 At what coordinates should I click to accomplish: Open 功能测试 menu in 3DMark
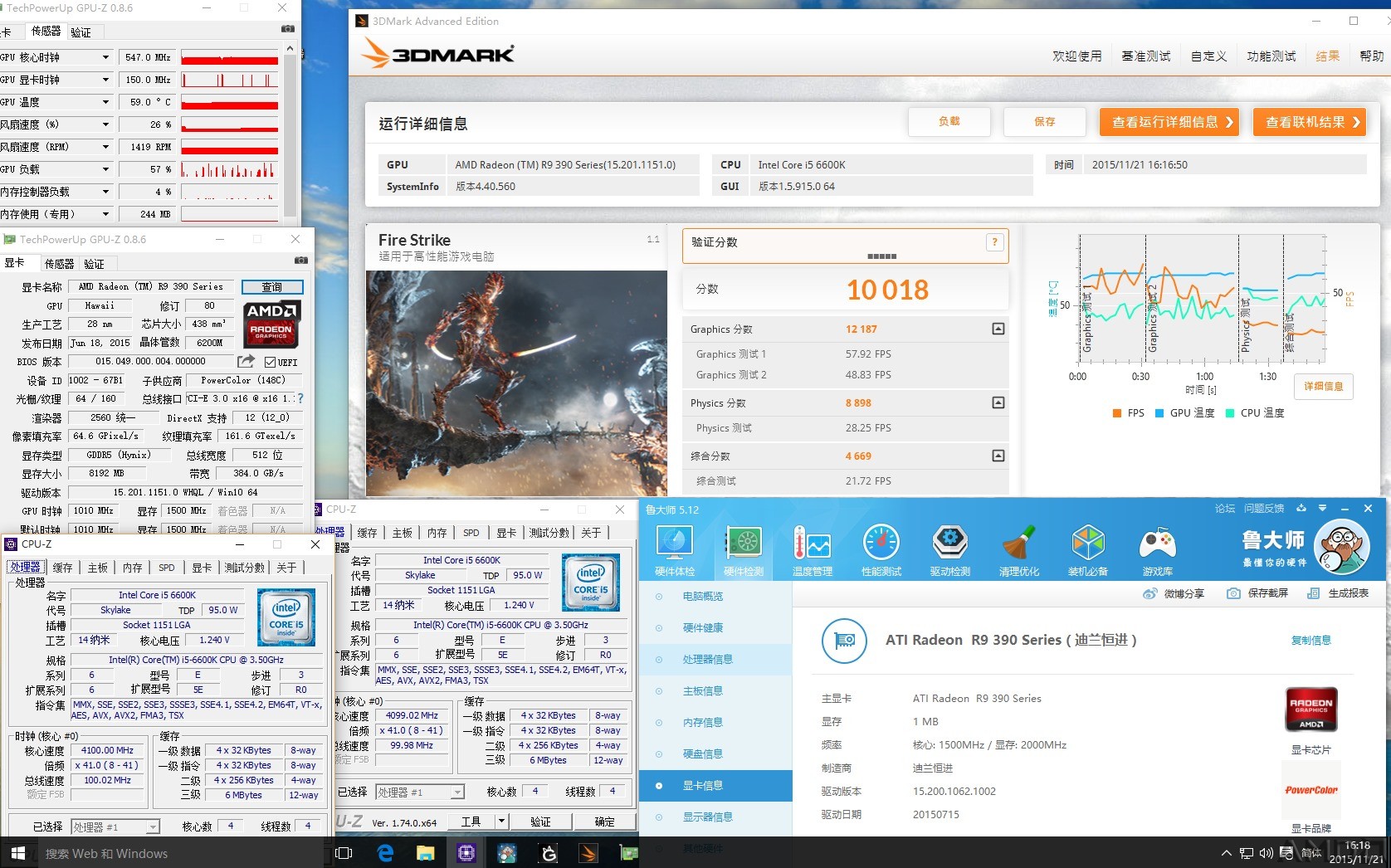coord(1271,56)
